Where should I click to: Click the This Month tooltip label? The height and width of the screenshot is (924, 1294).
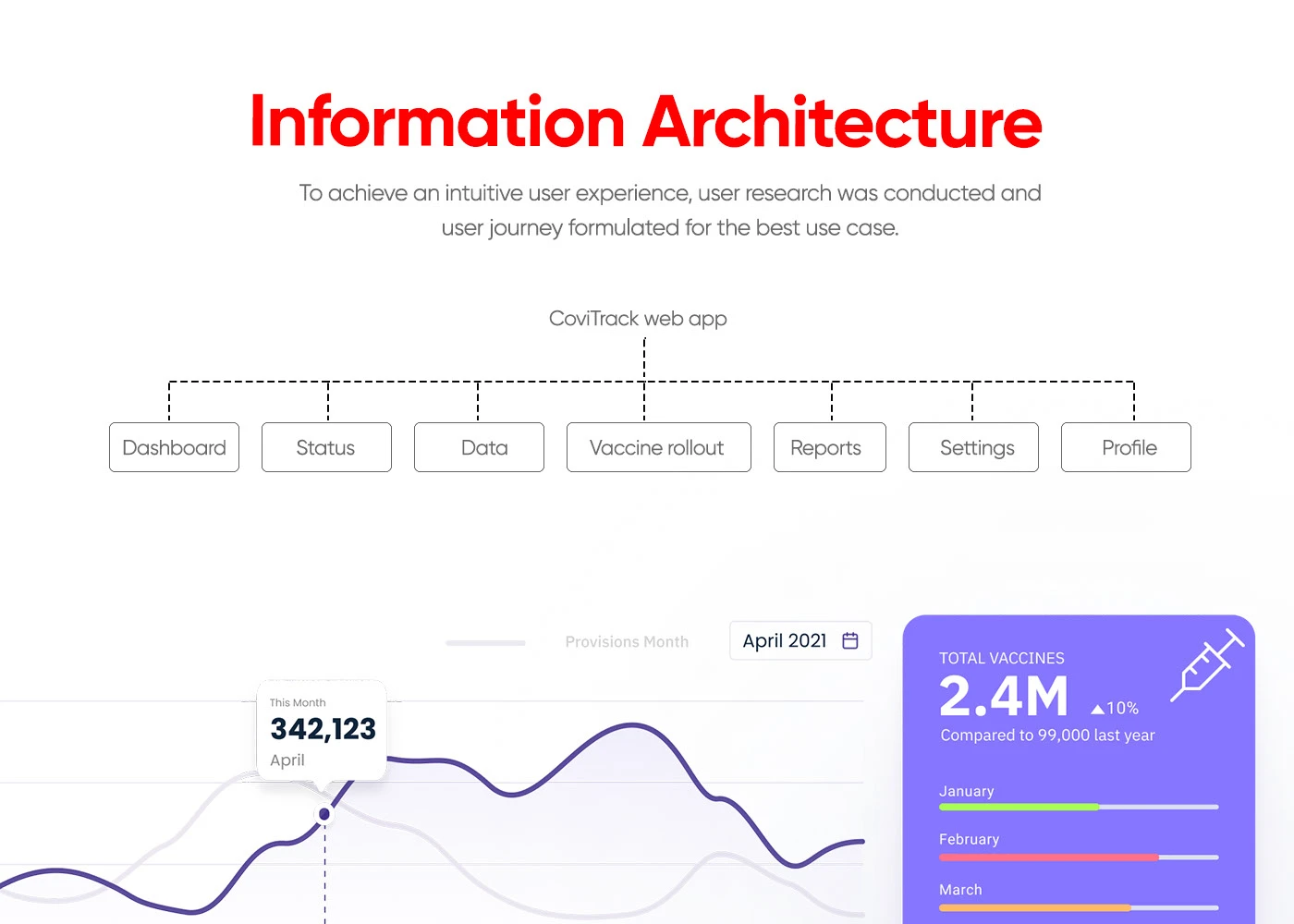[x=298, y=703]
